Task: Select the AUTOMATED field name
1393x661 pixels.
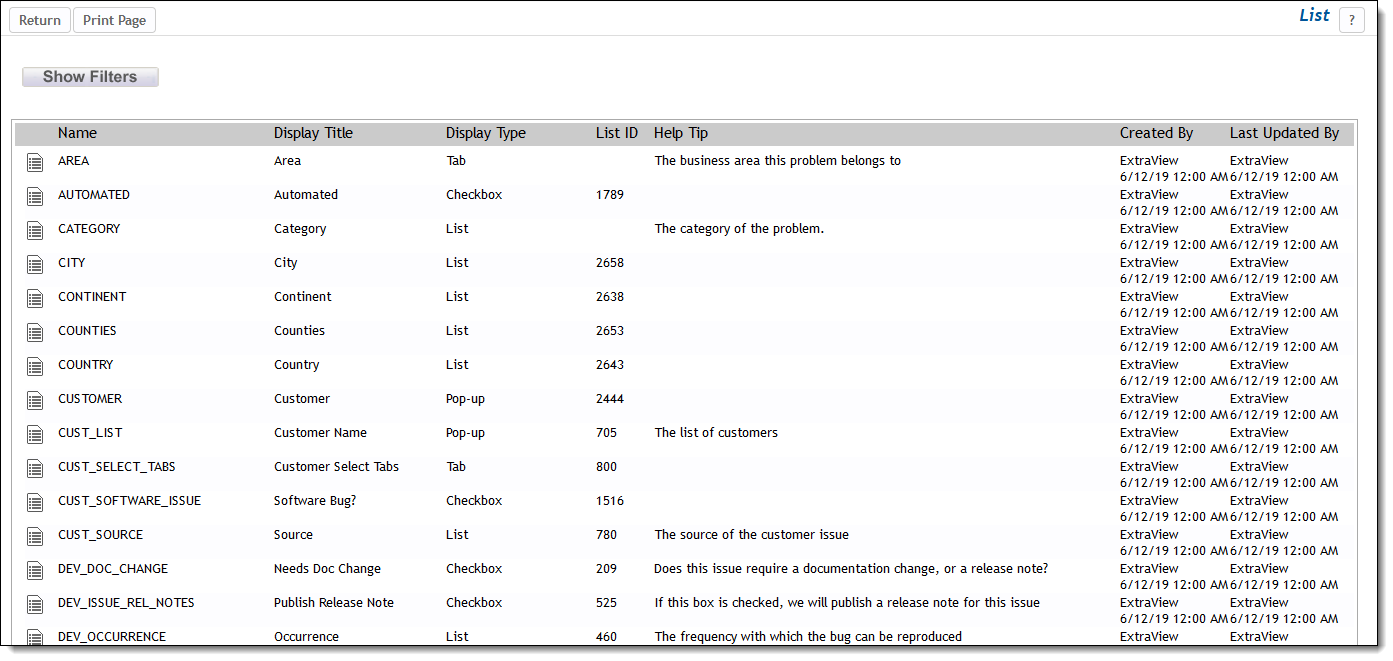Action: pos(94,194)
